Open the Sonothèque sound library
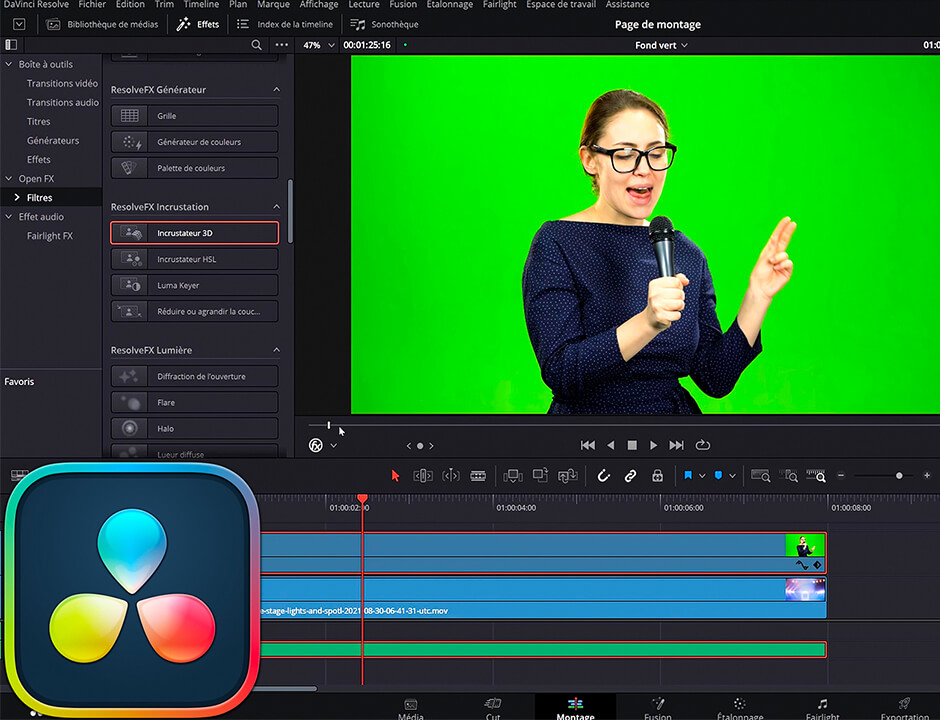 click(x=384, y=24)
